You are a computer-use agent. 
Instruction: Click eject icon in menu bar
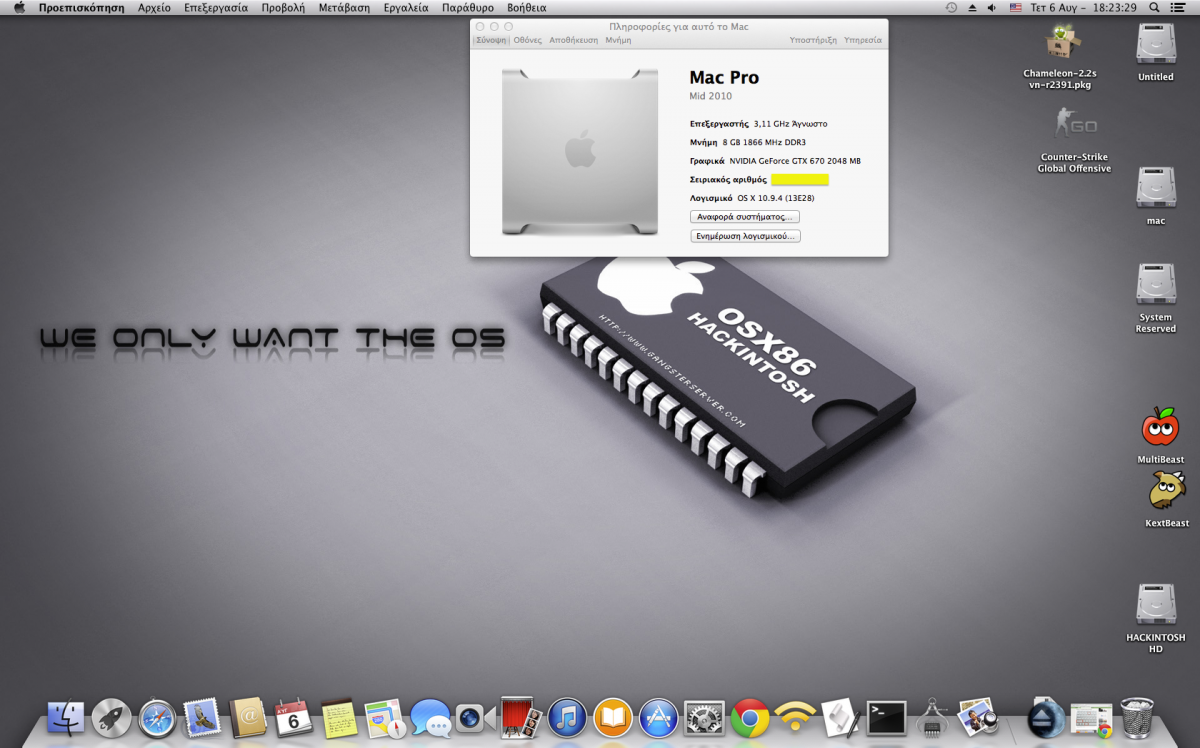972,7
